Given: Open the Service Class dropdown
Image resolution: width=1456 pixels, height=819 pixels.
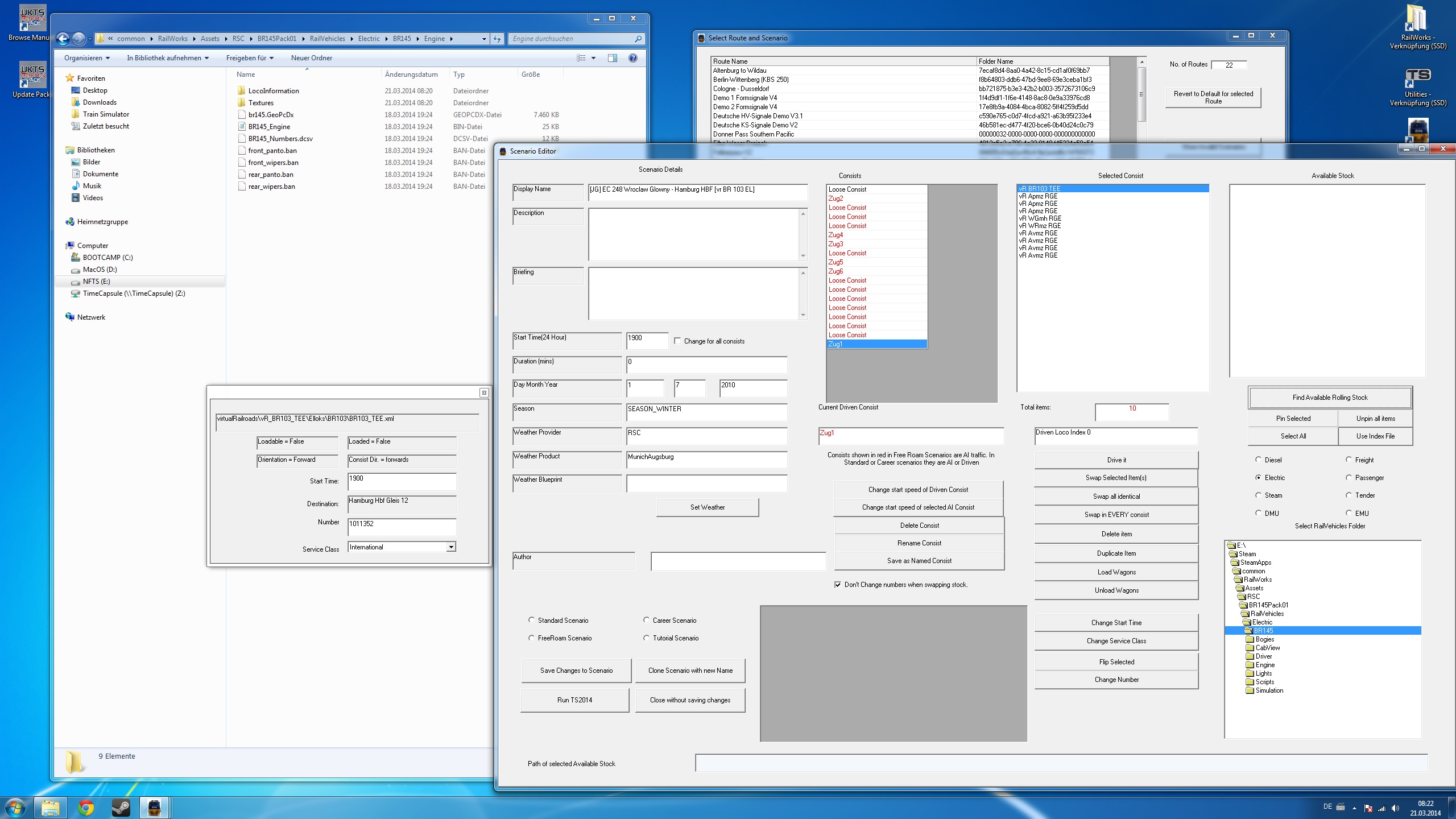Looking at the screenshot, I should (451, 547).
